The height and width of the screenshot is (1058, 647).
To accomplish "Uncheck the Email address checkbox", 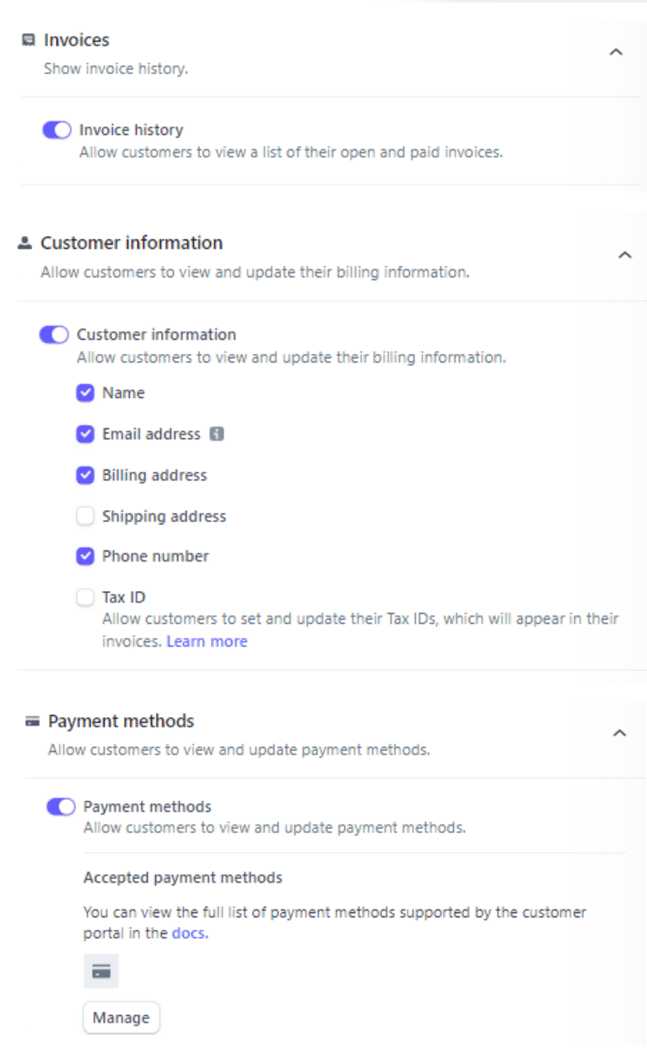I will [85, 434].
